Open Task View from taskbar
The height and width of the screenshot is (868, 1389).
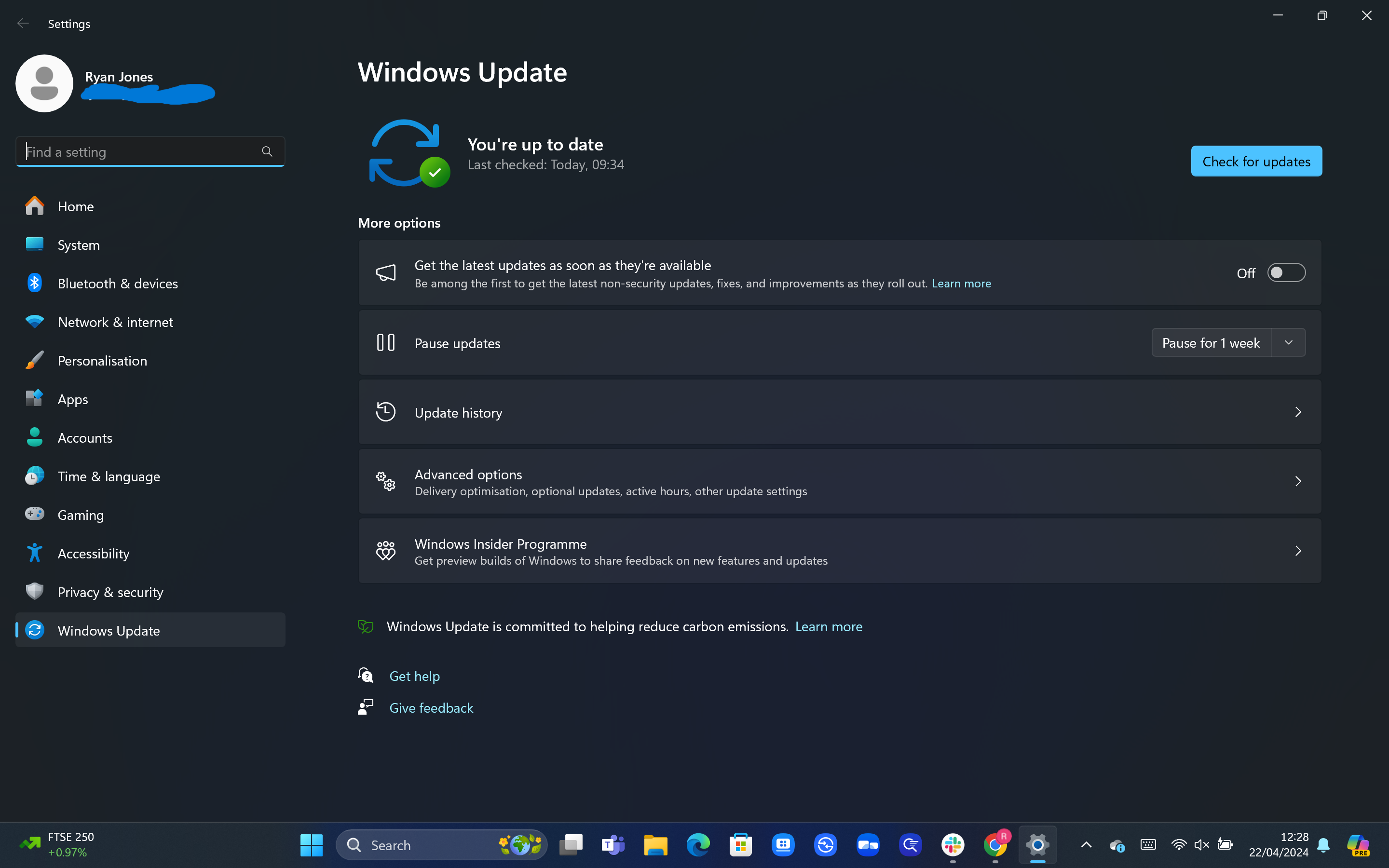click(571, 845)
